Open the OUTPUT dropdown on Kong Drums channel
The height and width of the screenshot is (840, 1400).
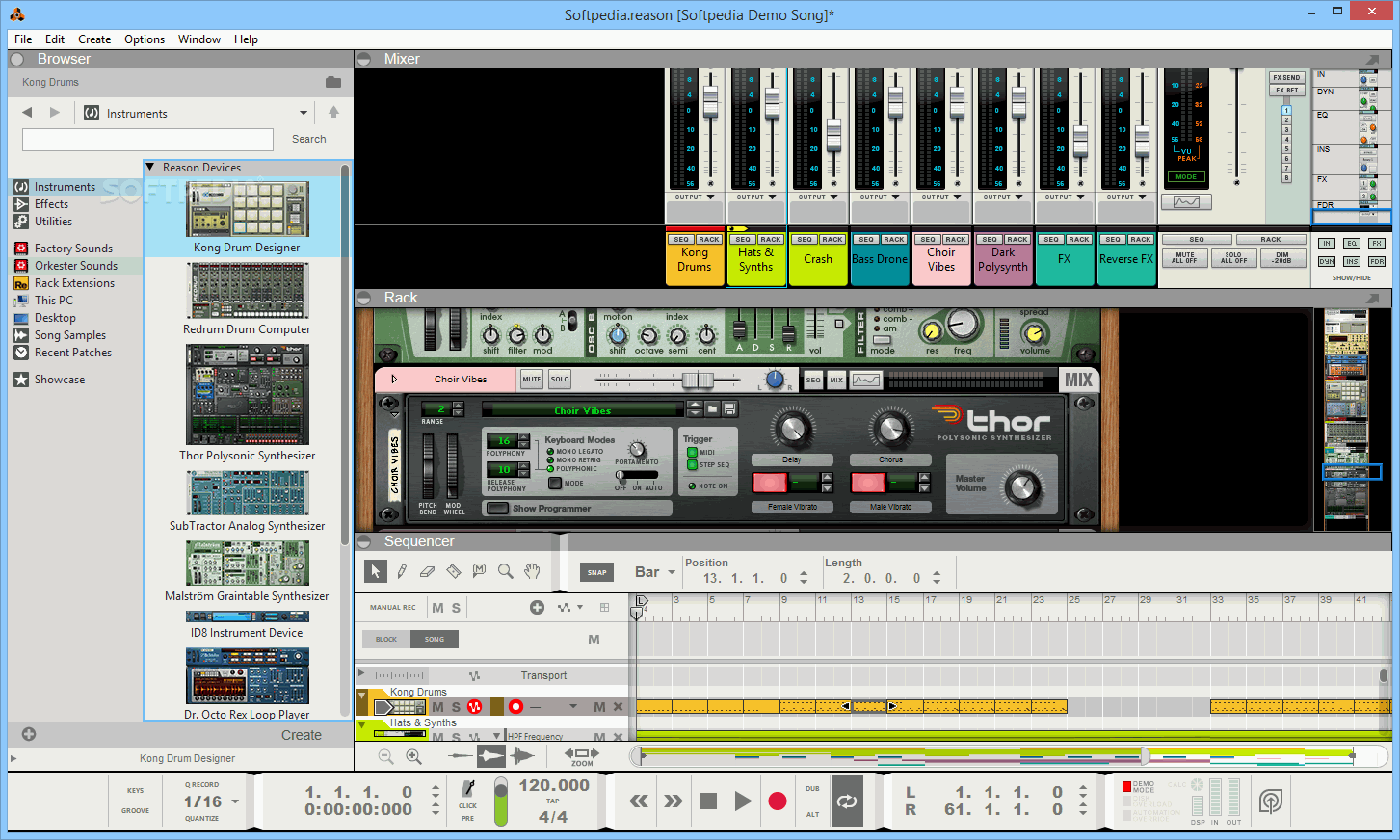694,197
